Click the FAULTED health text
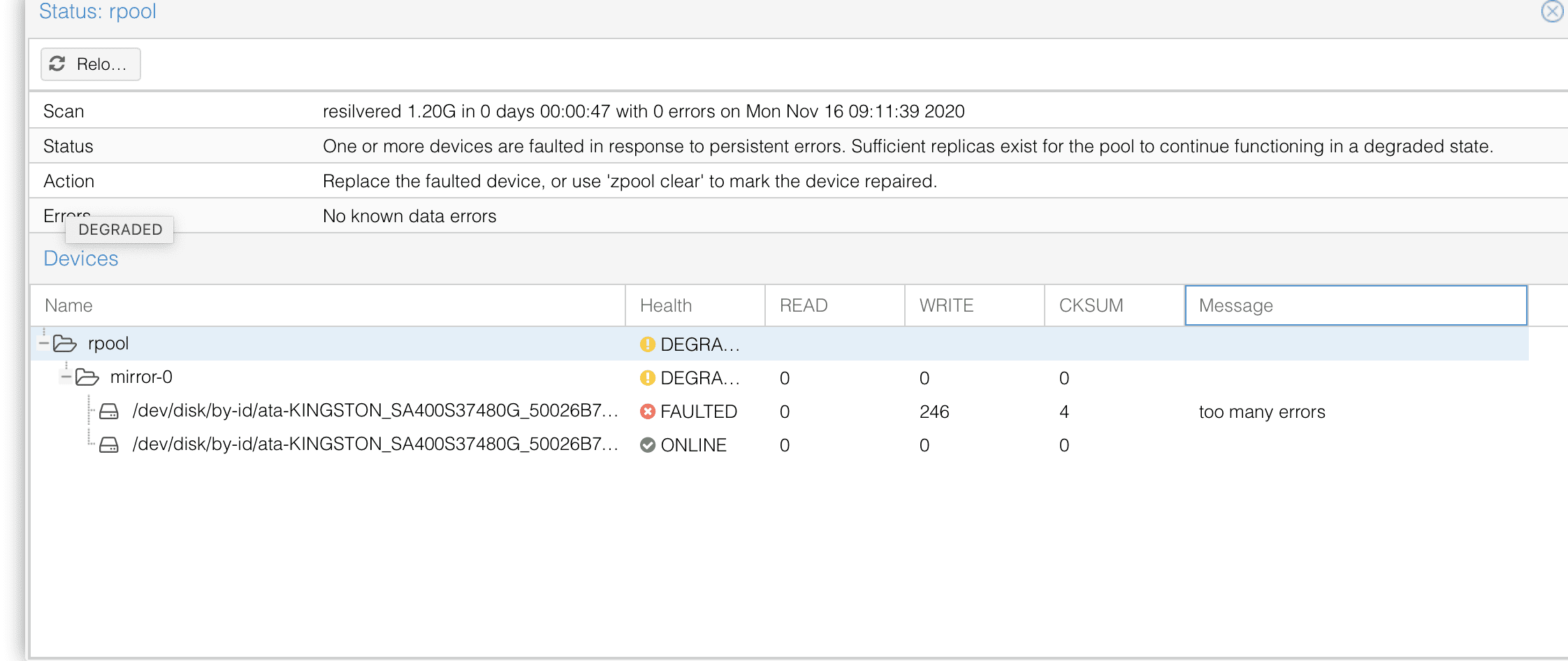The width and height of the screenshot is (1568, 661). coord(699,412)
